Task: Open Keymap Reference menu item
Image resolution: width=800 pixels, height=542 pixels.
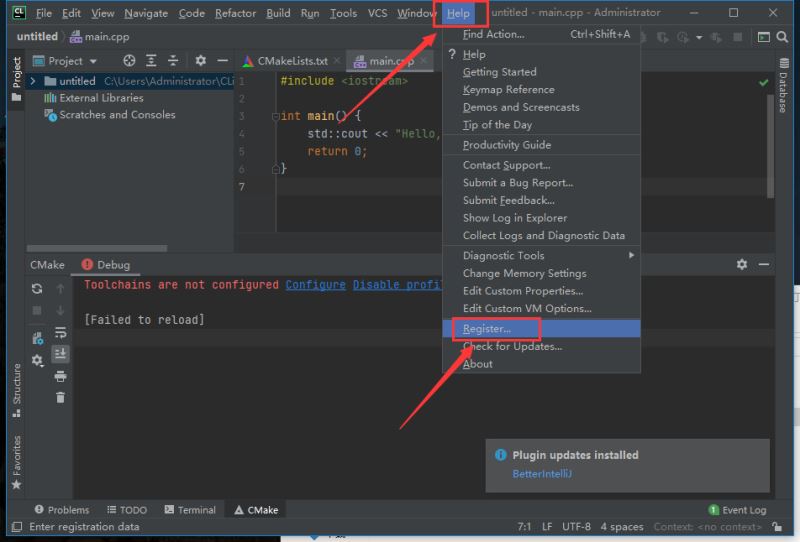Action: [x=541, y=89]
